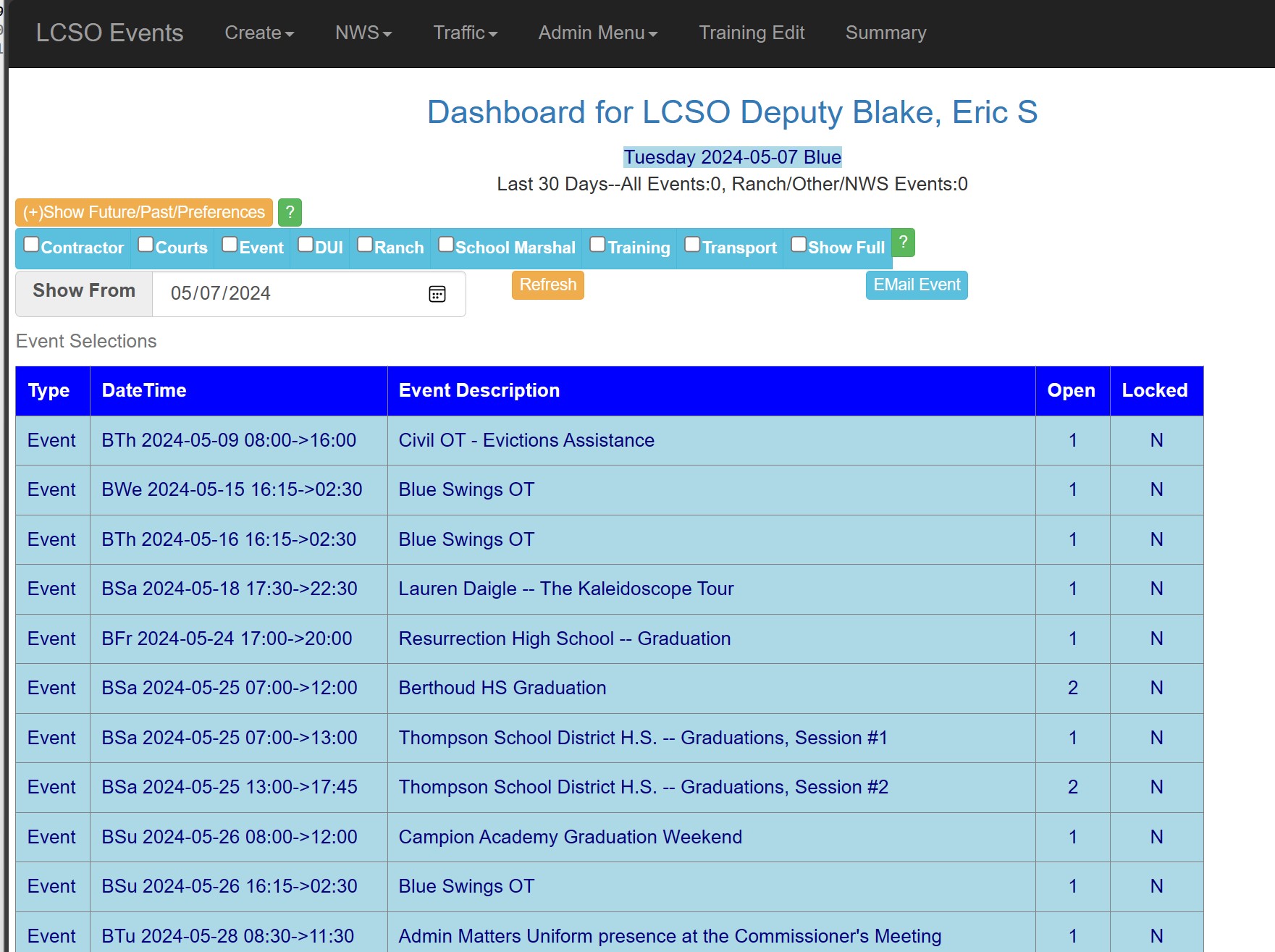Image resolution: width=1275 pixels, height=952 pixels.
Task: Tick the Event filter checkbox
Action: pos(230,245)
